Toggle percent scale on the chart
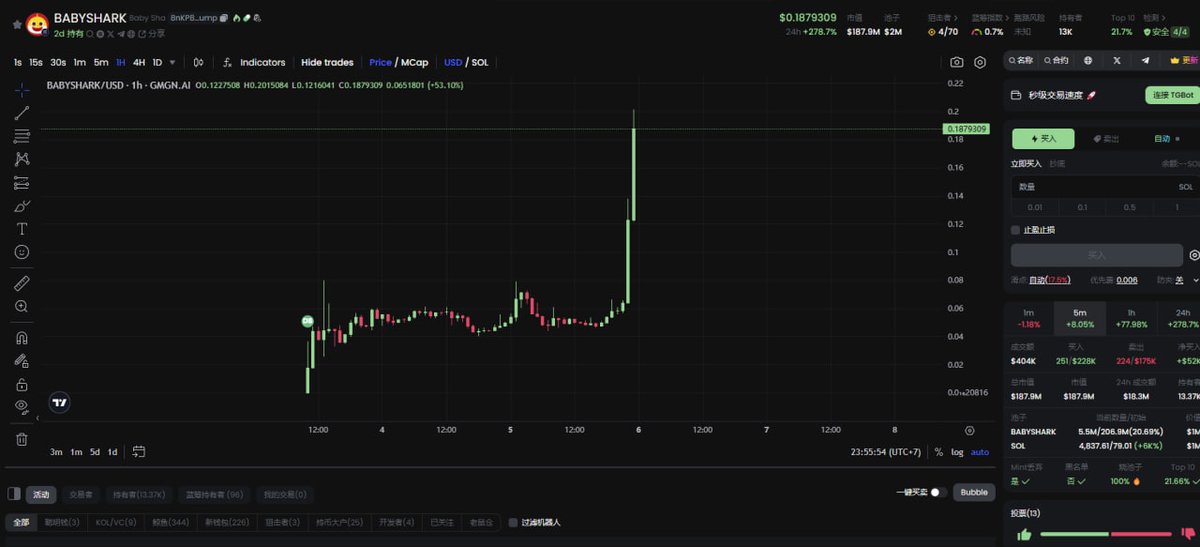The height and width of the screenshot is (547, 1200). click(x=938, y=452)
